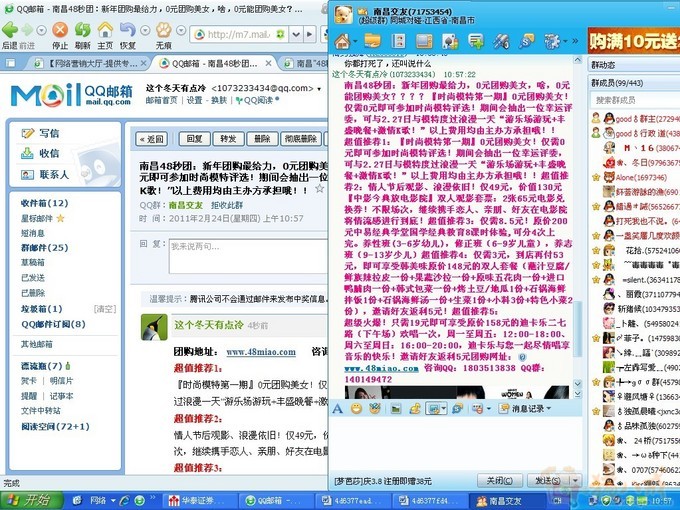
Task: Click the « 返回 back button in mail
Action: 151,139
